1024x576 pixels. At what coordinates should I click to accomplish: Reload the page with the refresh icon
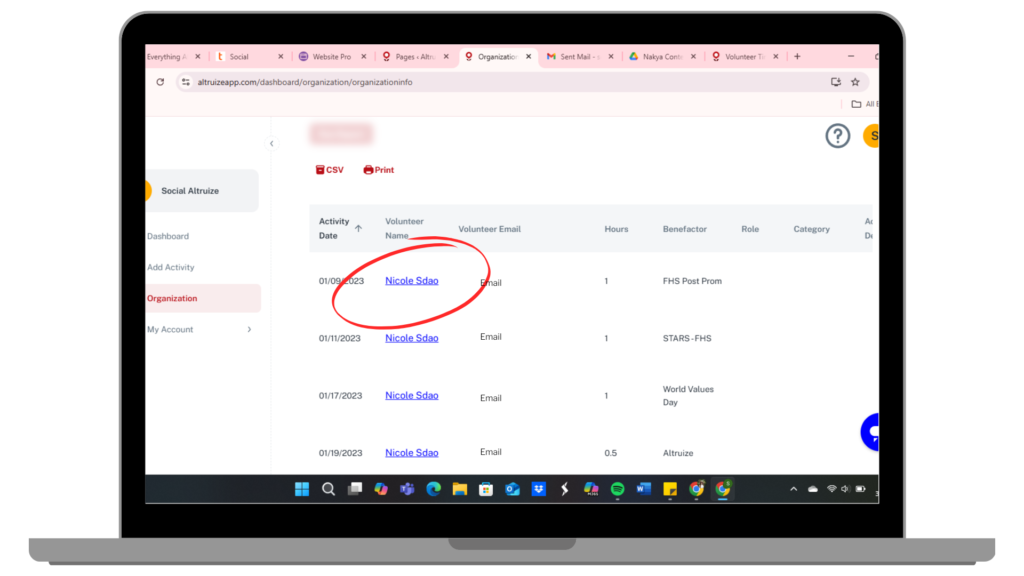click(160, 82)
